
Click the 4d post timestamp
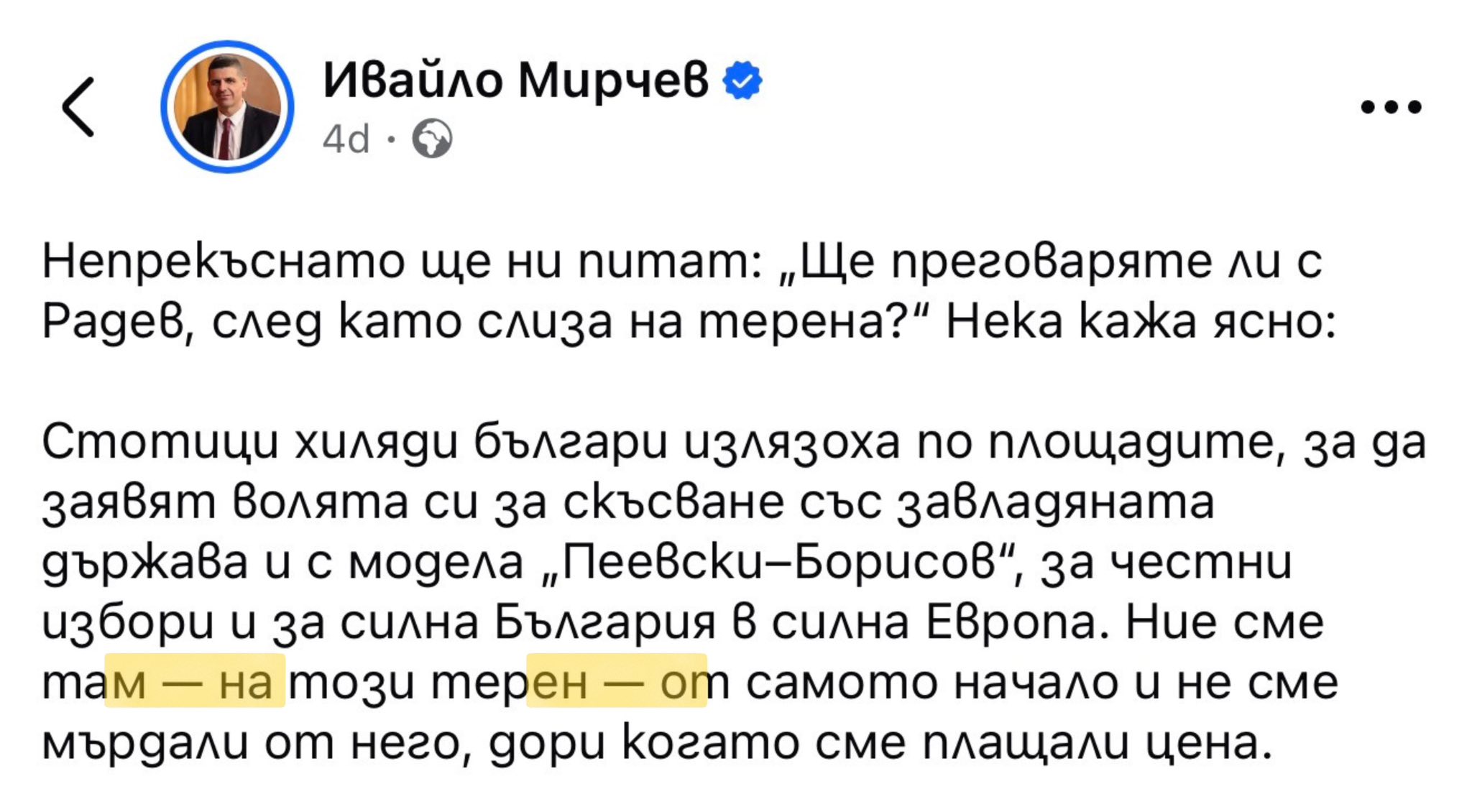[x=346, y=139]
